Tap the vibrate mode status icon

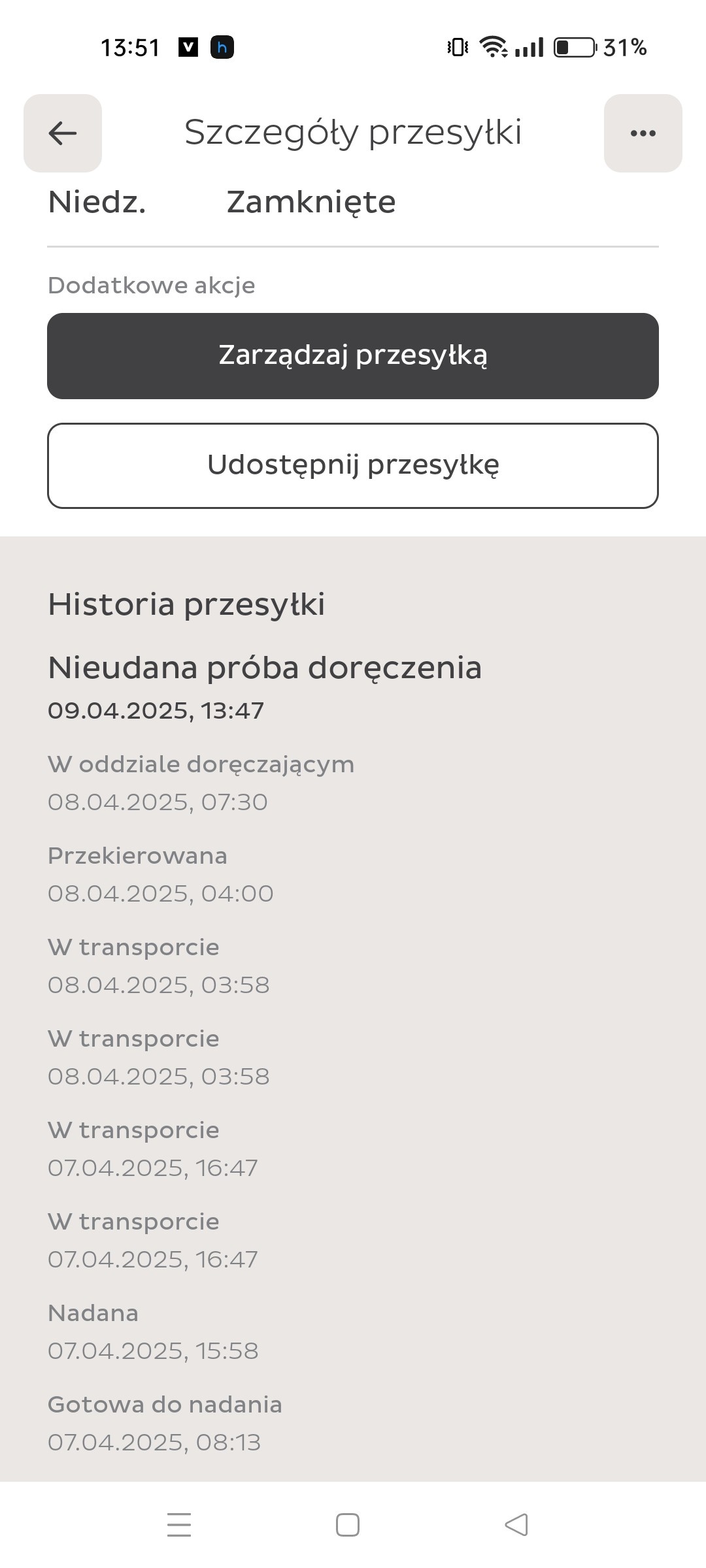[458, 48]
